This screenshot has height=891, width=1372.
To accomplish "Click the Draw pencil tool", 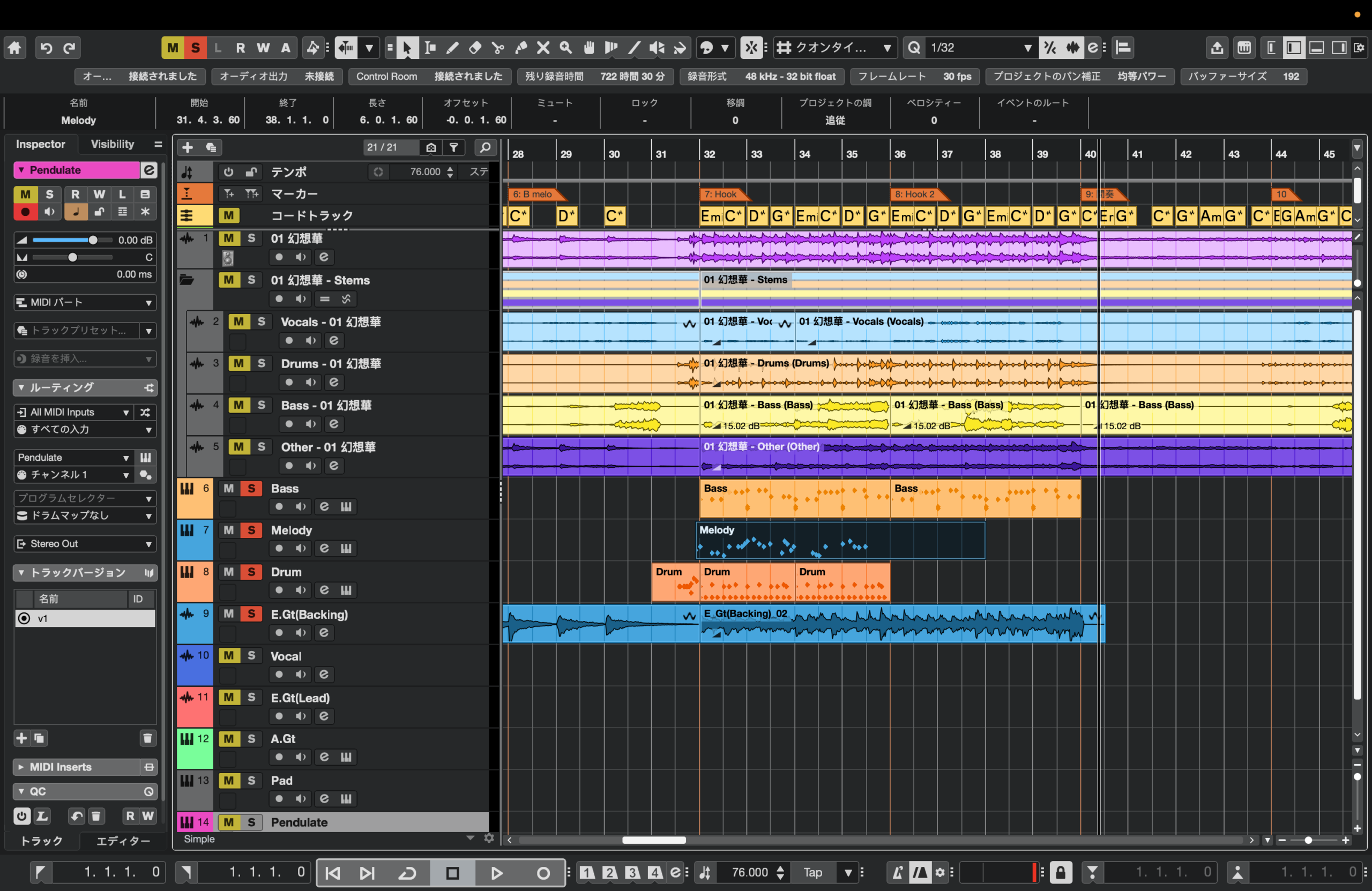I will coord(452,48).
